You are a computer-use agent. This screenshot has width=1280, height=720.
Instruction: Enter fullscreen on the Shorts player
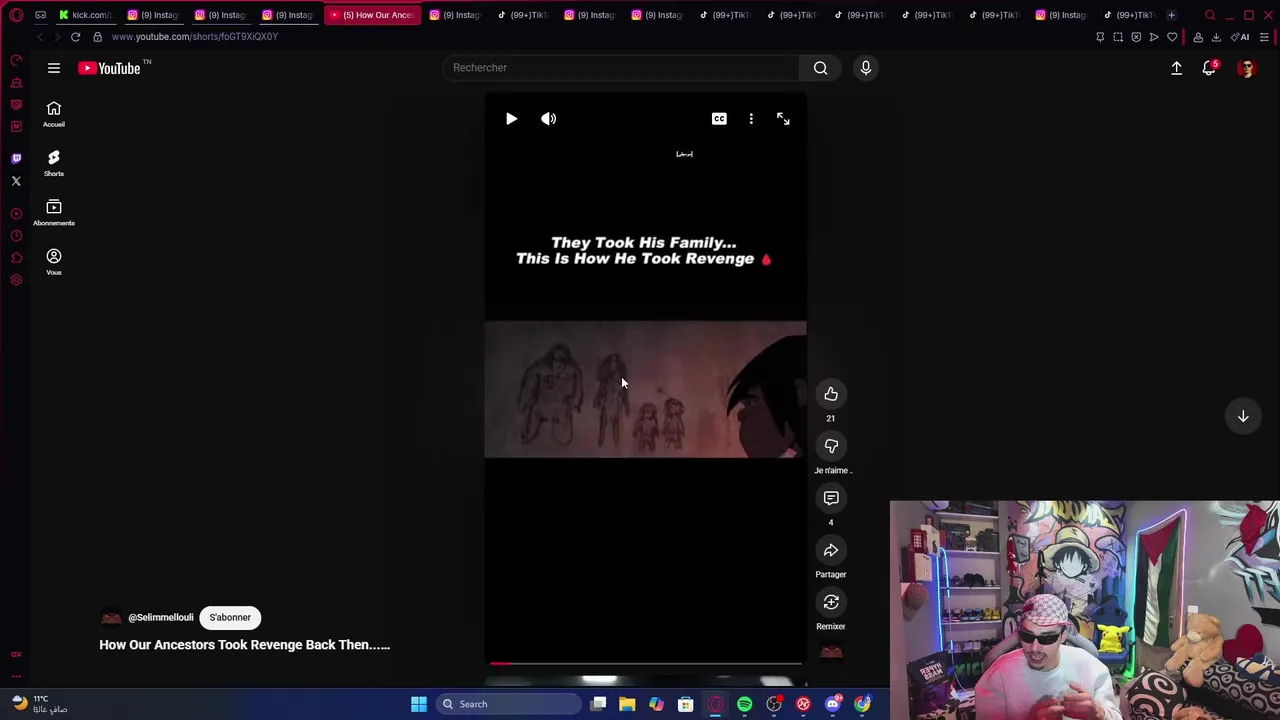point(783,119)
